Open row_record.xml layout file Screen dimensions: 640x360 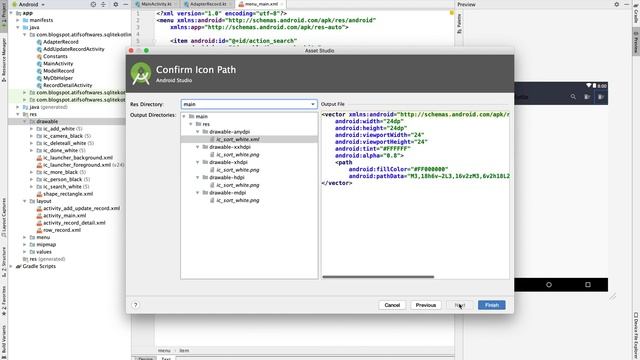(x=62, y=230)
